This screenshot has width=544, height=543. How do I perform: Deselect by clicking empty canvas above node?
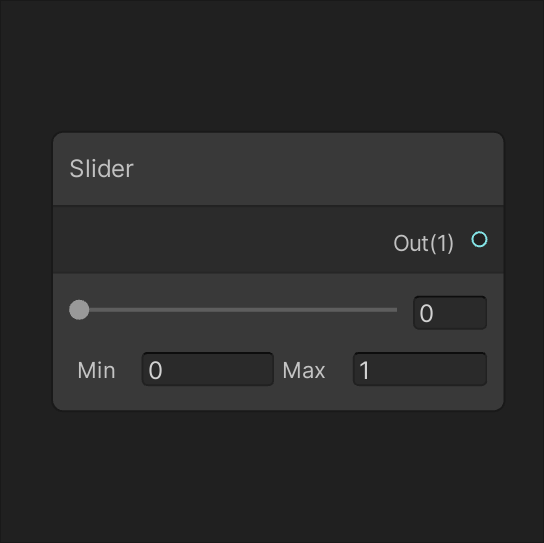pos(272,66)
